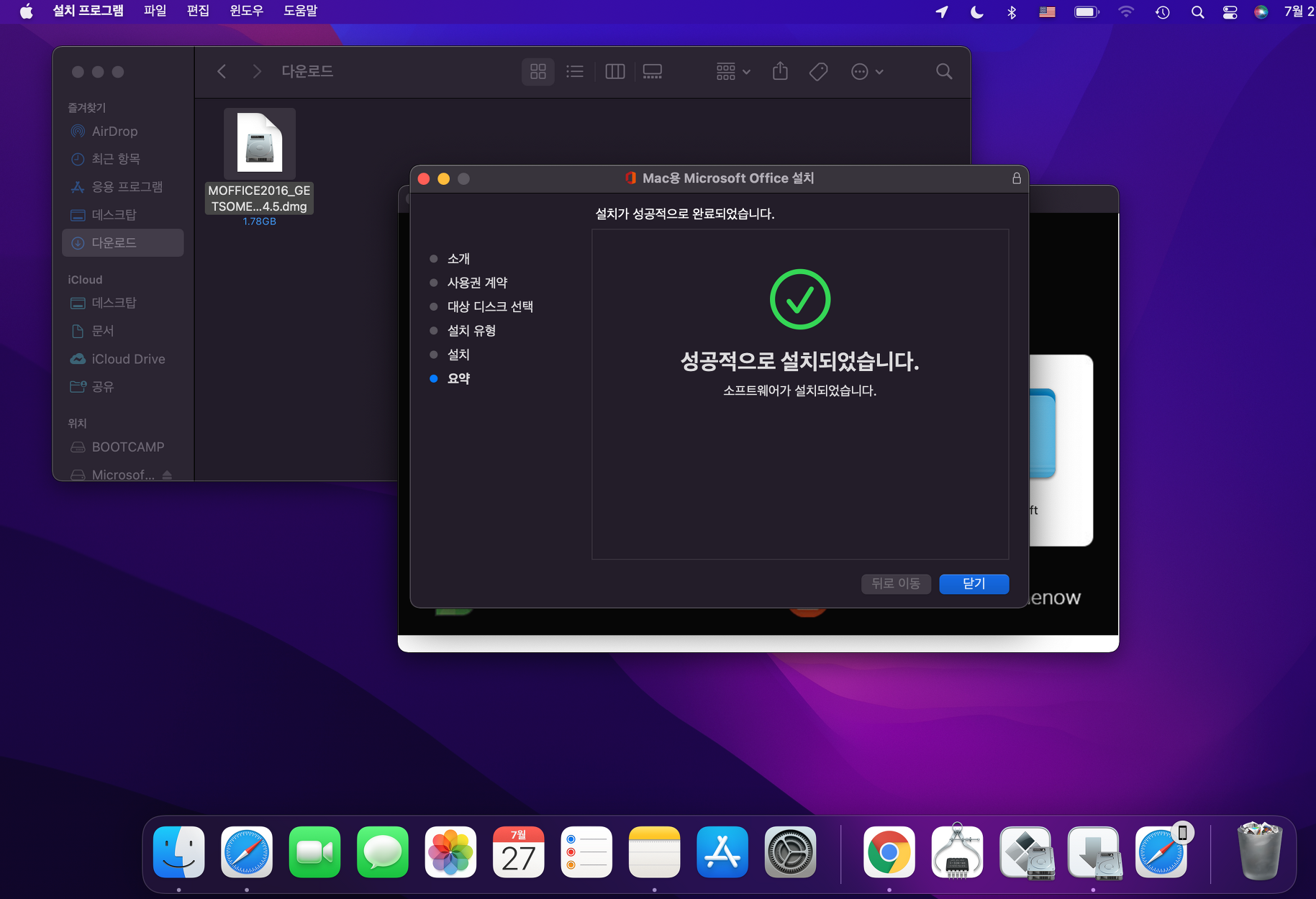Viewport: 1316px width, 899px height.
Task: Select 다운로드 in the Finder sidebar
Action: point(122,243)
